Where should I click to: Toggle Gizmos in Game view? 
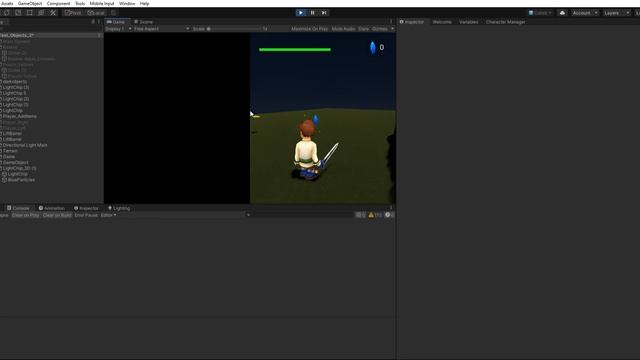380,29
